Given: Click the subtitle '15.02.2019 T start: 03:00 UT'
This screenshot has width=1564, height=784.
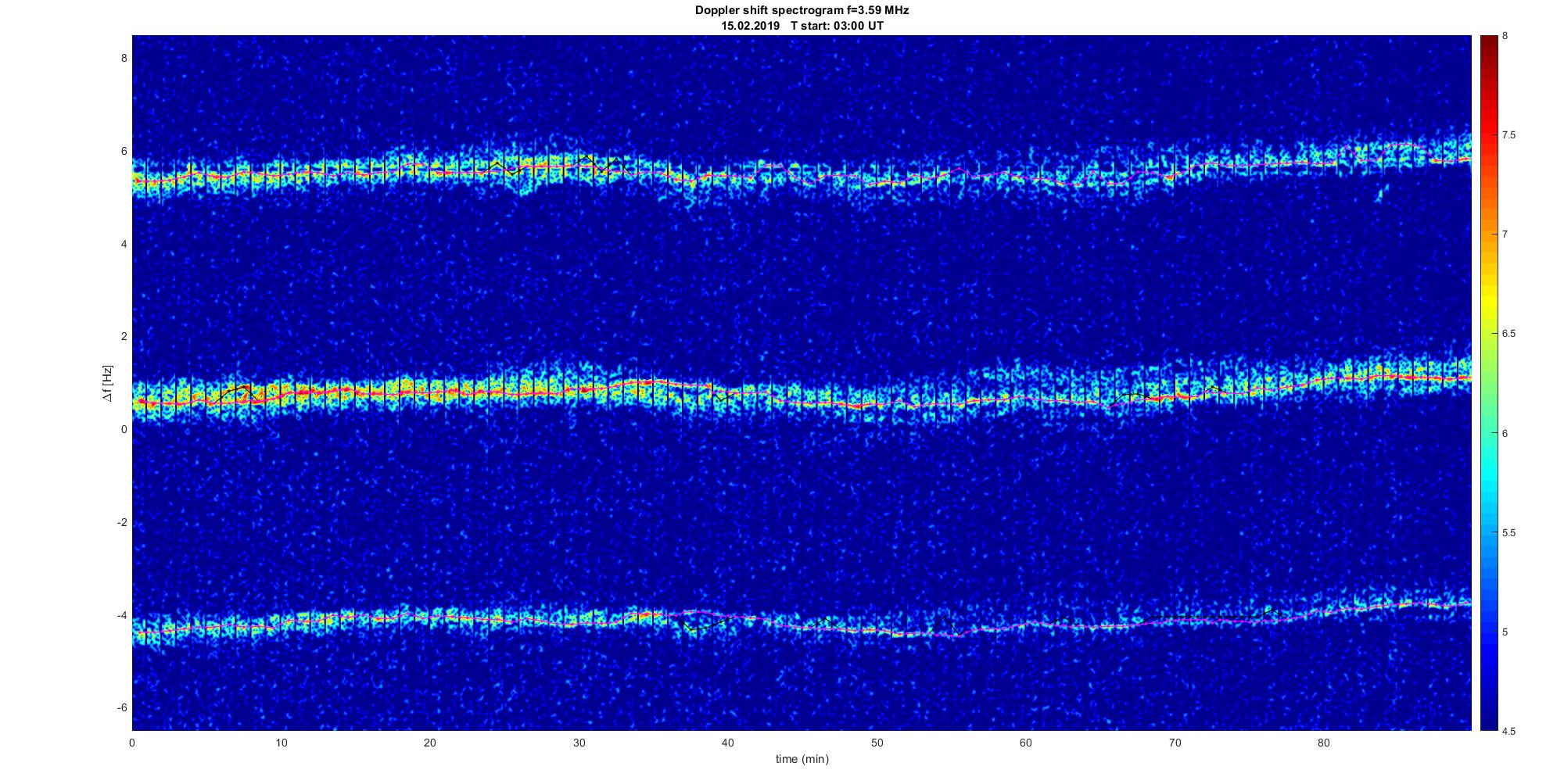Looking at the screenshot, I should point(802,26).
